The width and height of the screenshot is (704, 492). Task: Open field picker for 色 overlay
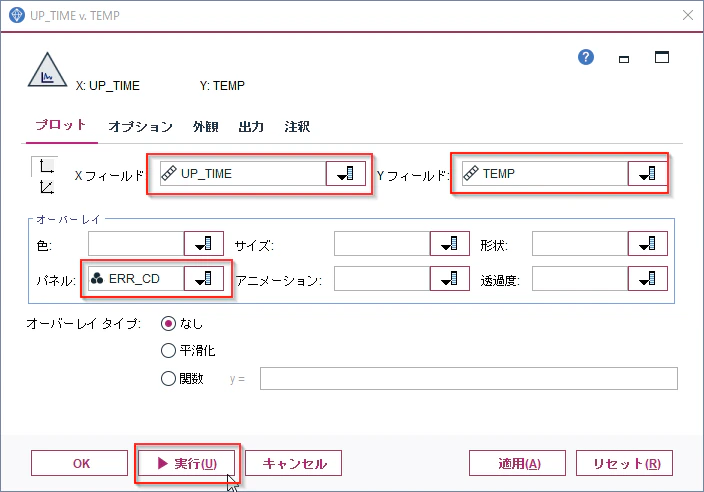click(203, 244)
